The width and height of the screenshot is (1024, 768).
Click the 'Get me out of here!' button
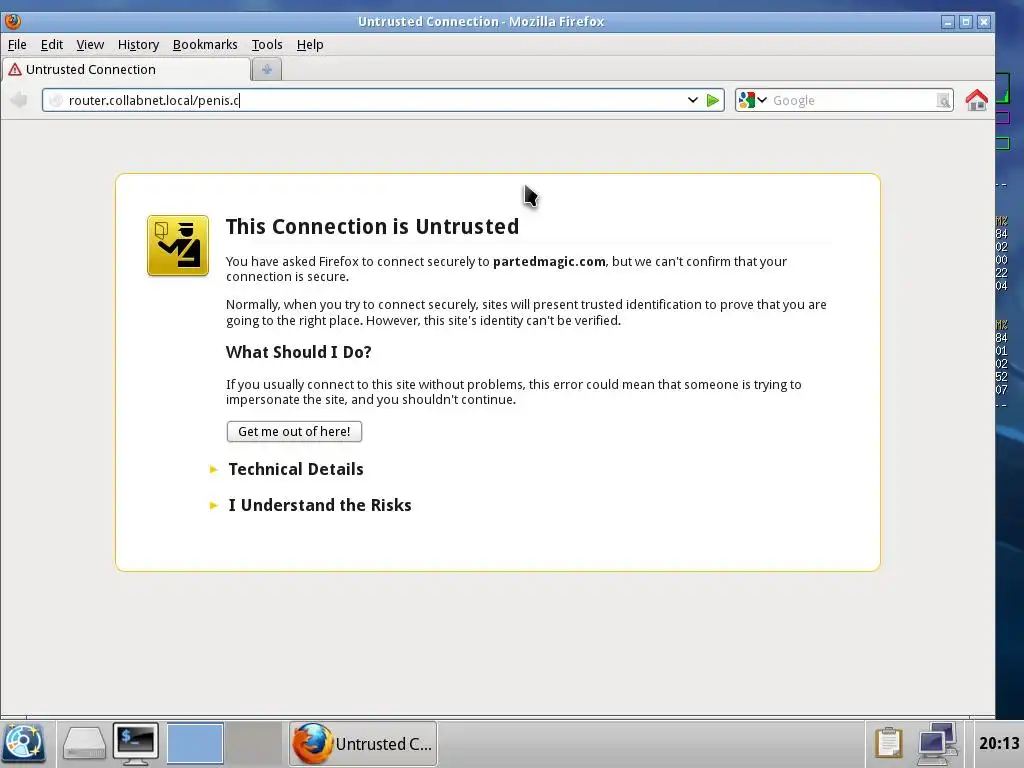coord(294,431)
